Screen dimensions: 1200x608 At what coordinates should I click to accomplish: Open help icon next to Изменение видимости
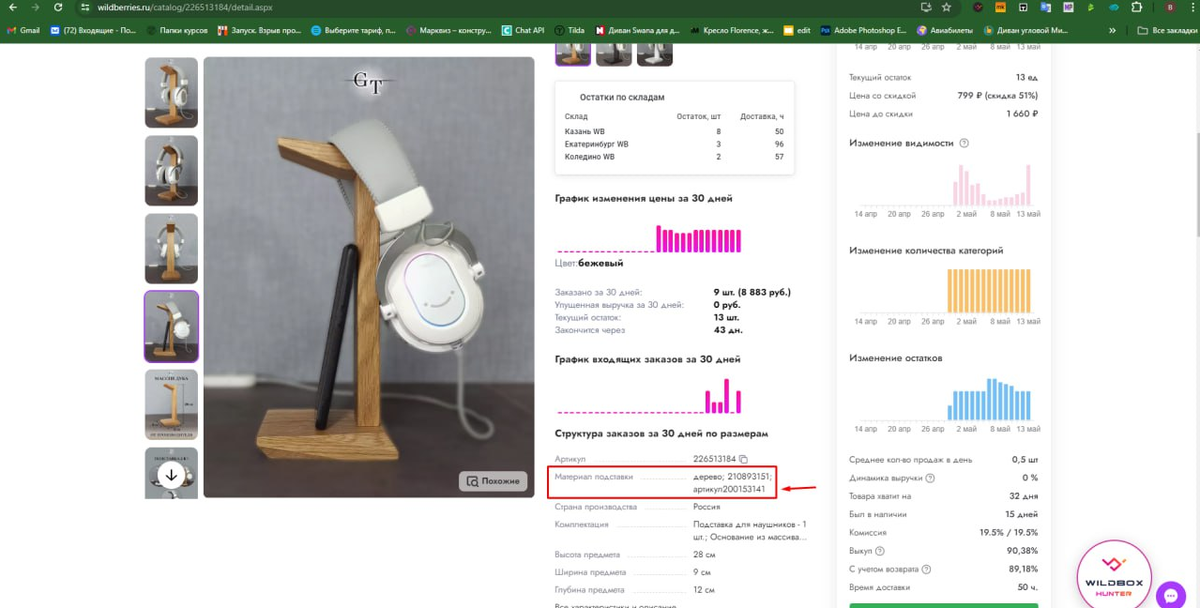coord(964,143)
